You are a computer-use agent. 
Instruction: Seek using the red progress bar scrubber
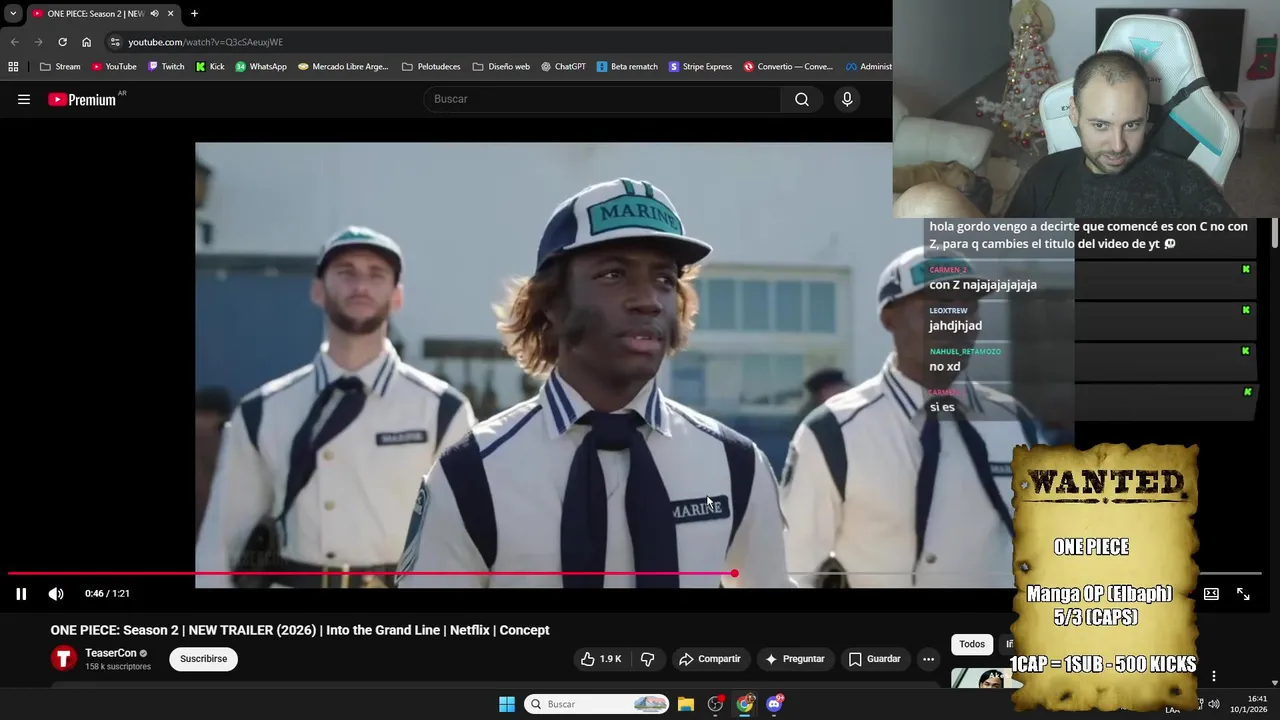(734, 574)
